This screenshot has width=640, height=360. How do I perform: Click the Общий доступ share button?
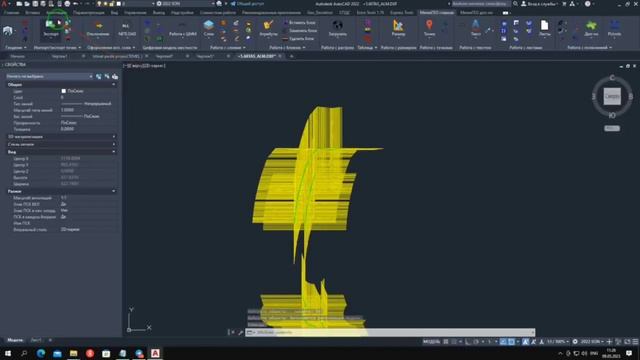coord(247,4)
